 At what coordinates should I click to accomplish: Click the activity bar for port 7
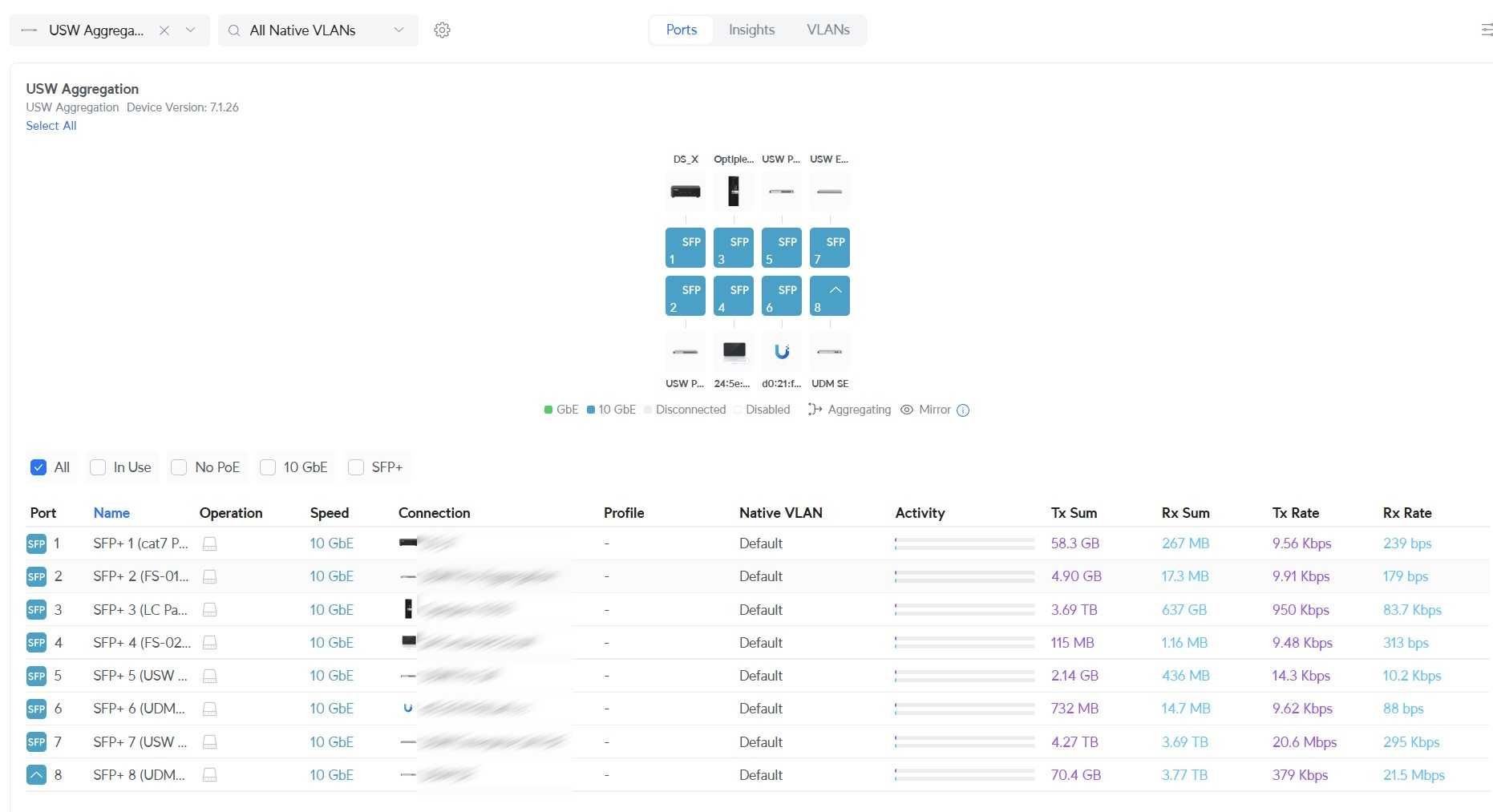click(x=965, y=742)
